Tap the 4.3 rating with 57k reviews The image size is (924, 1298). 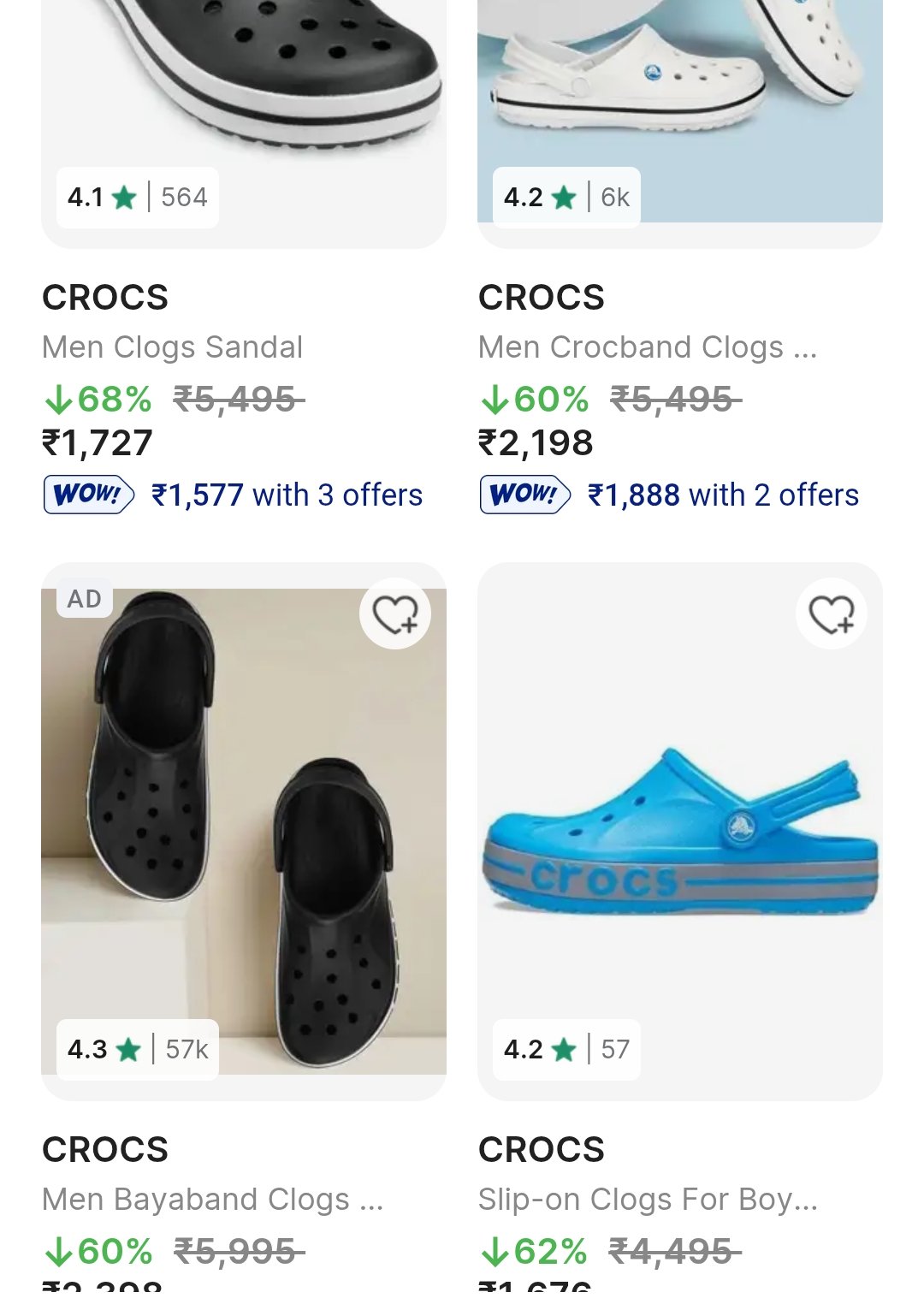[x=137, y=1049]
